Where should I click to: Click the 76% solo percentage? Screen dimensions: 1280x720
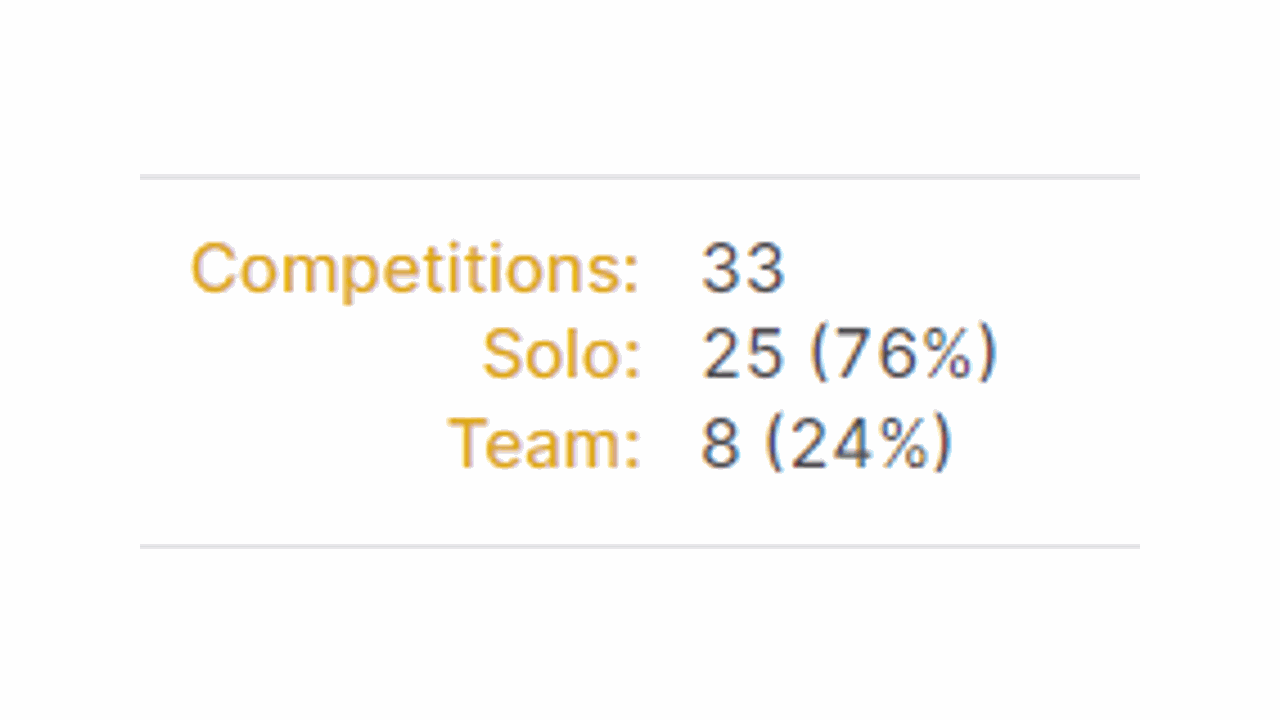pyautogui.click(x=904, y=355)
